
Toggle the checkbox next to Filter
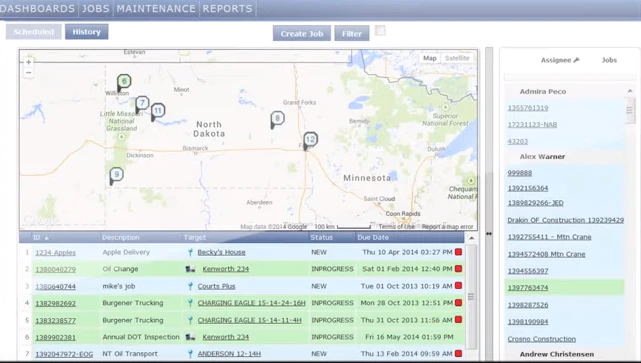pos(380,31)
